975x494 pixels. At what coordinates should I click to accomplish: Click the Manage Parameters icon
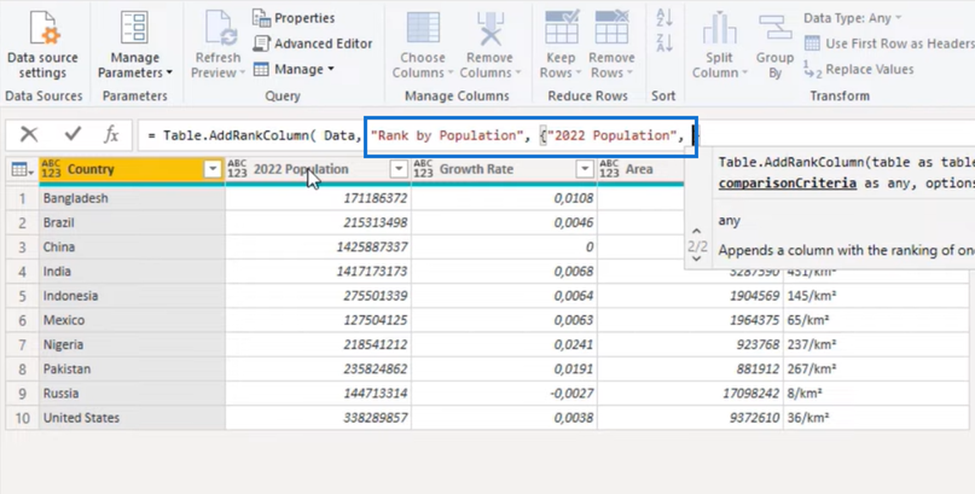134,27
